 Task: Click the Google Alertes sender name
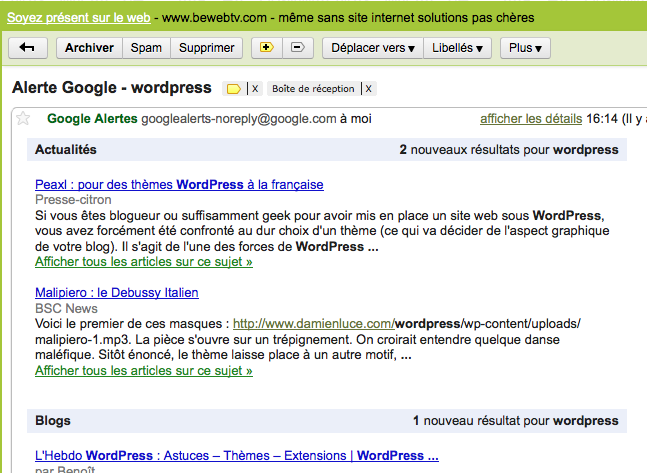(92, 119)
